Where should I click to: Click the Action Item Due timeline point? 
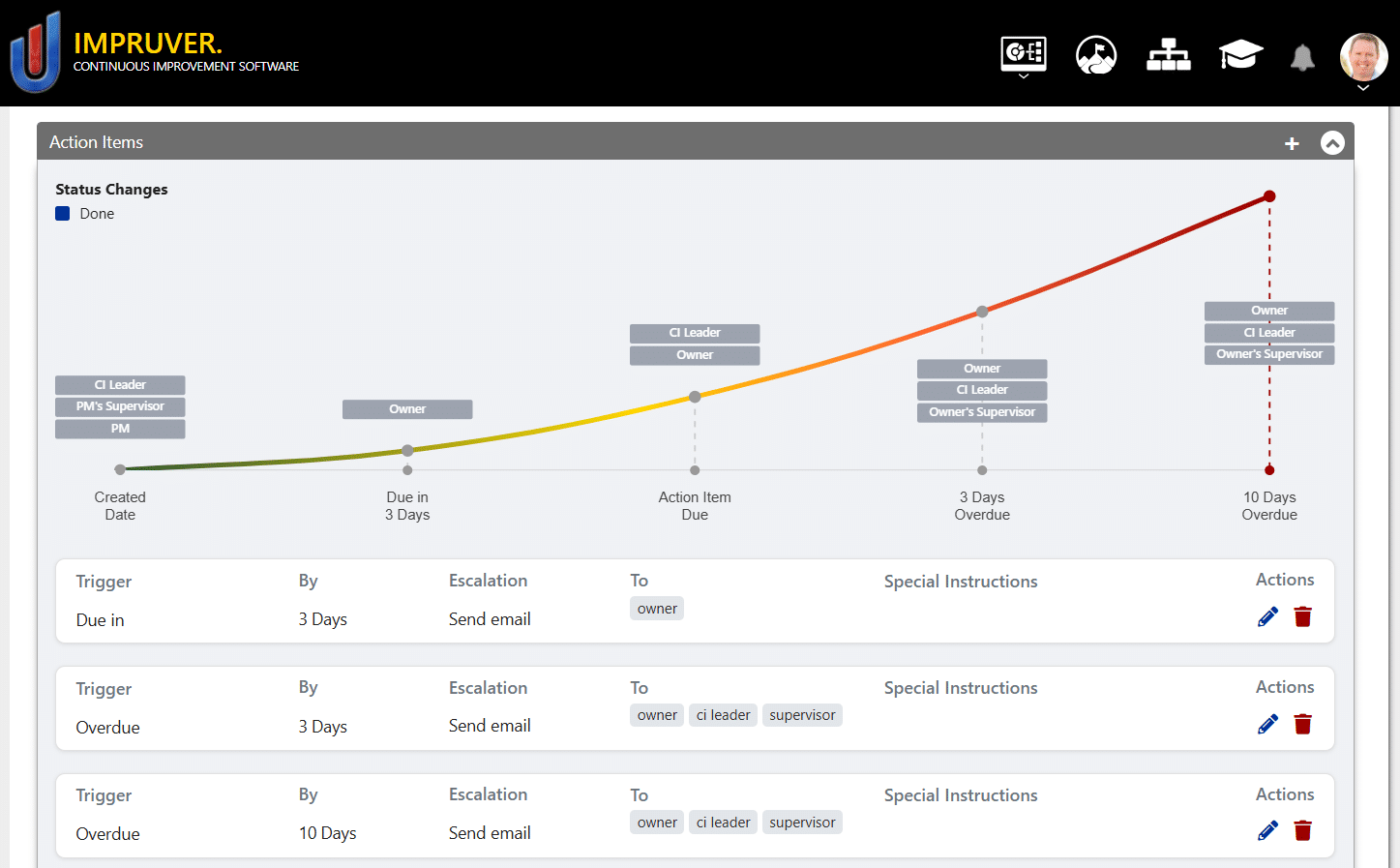point(695,397)
